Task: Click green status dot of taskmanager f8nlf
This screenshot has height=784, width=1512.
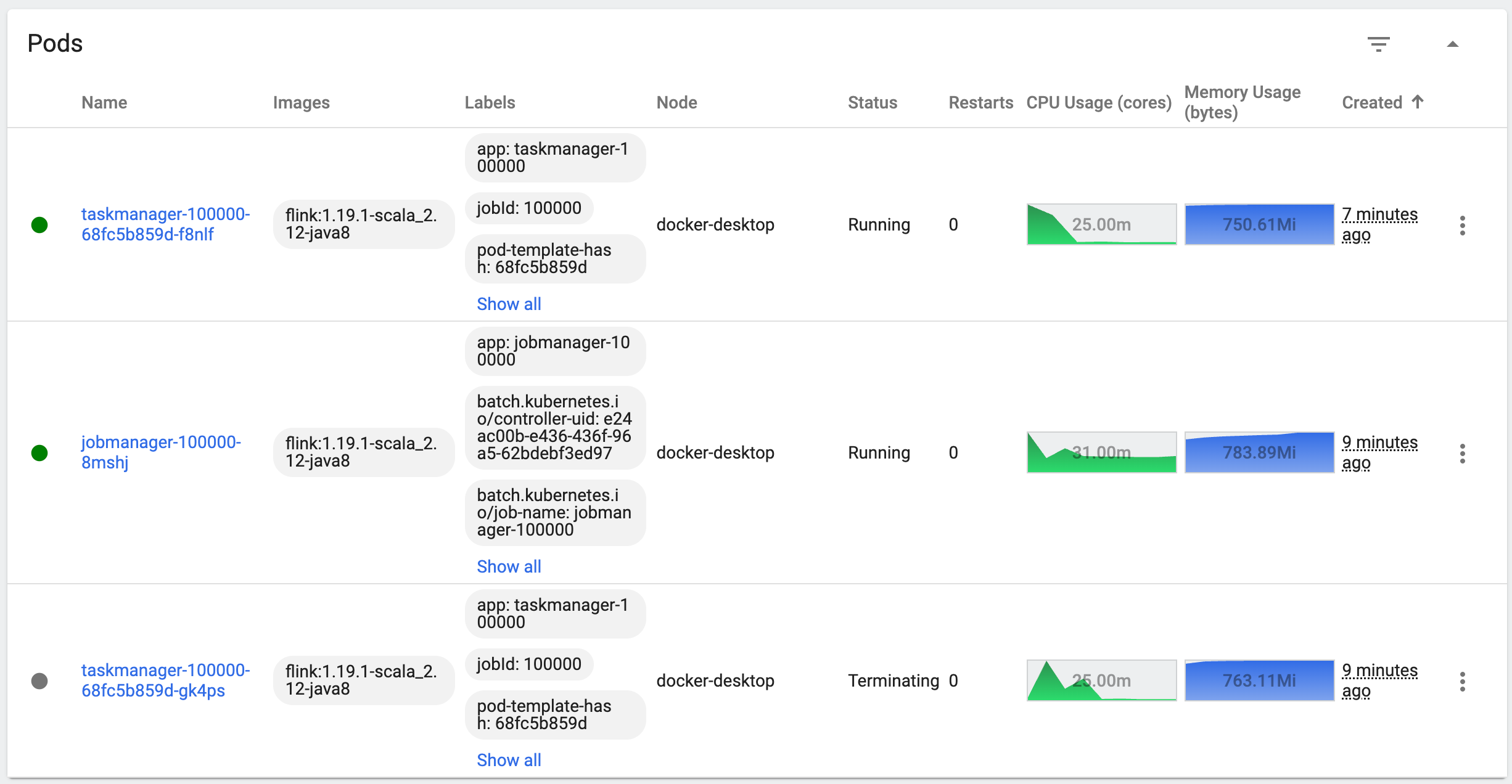Action: point(39,225)
